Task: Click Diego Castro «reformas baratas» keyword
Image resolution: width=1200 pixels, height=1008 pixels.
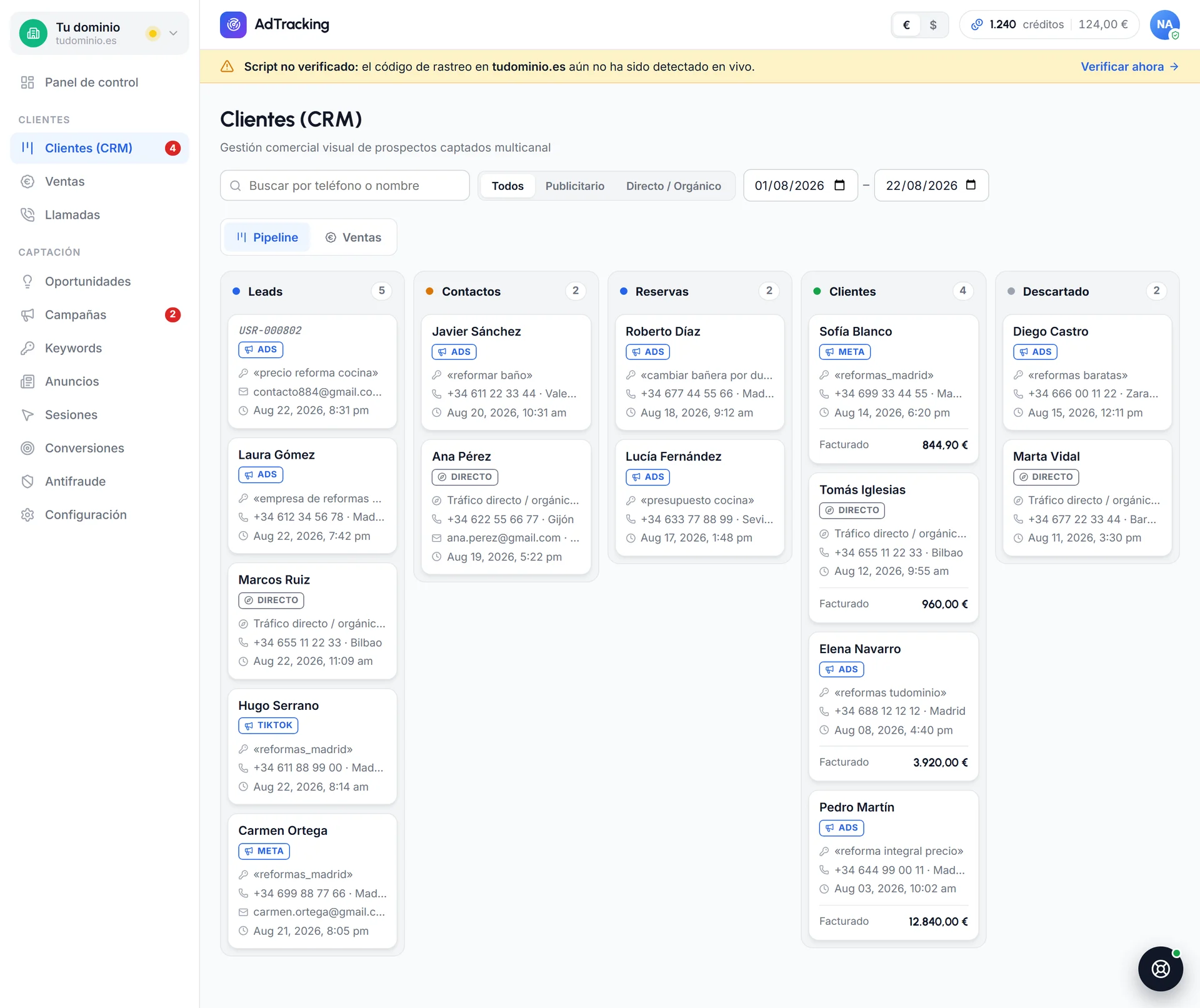Action: (1077, 375)
